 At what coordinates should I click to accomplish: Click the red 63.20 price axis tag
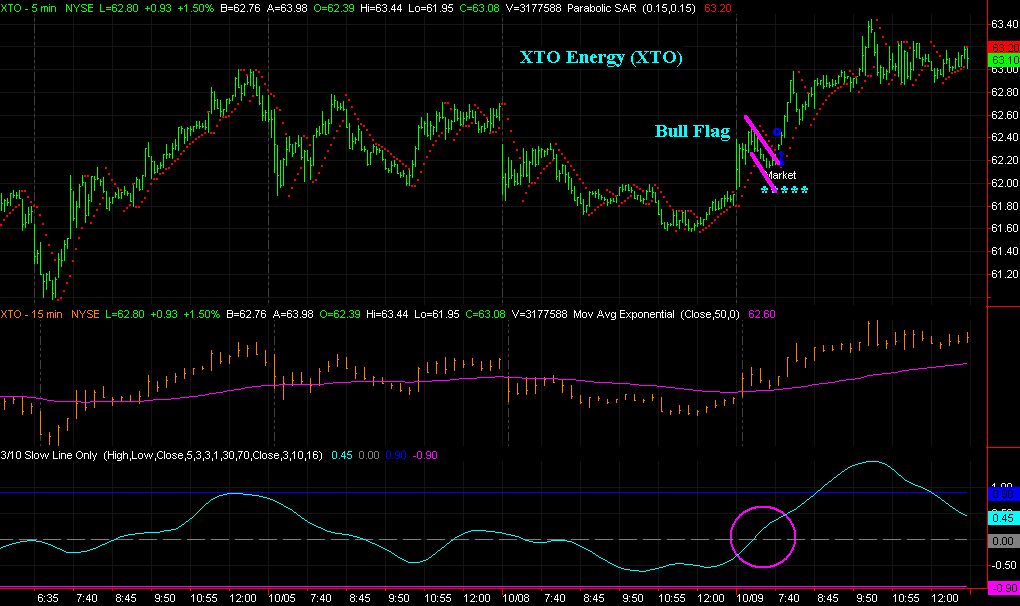click(x=1004, y=48)
